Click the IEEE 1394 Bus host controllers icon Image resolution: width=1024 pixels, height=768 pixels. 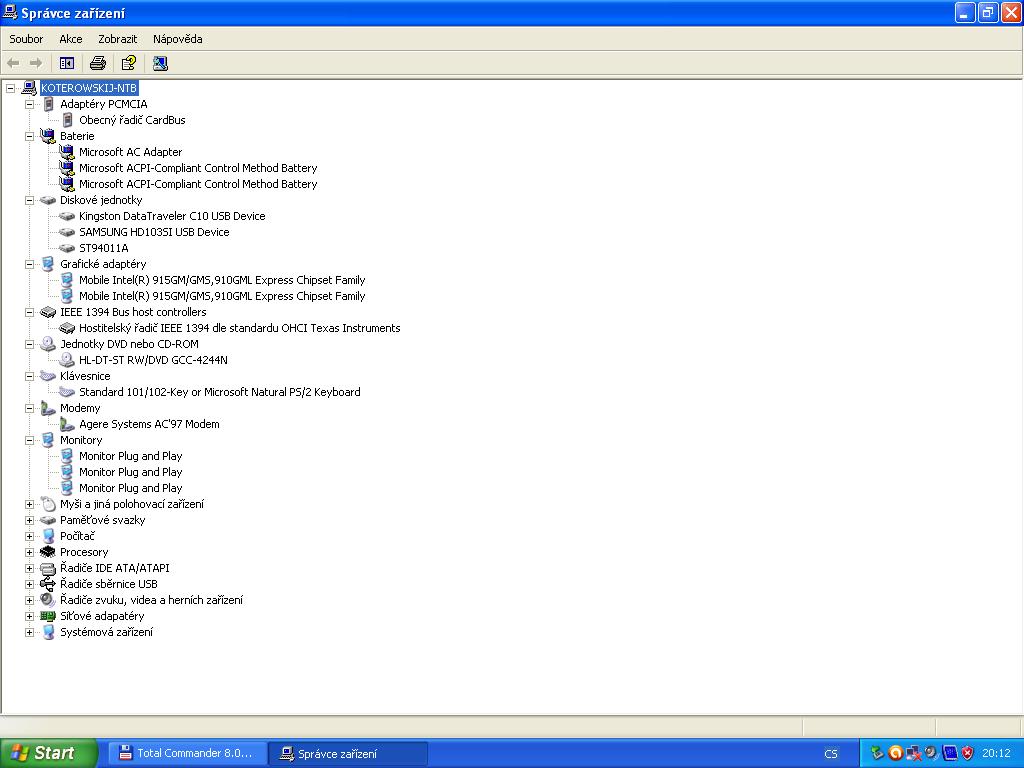(48, 312)
